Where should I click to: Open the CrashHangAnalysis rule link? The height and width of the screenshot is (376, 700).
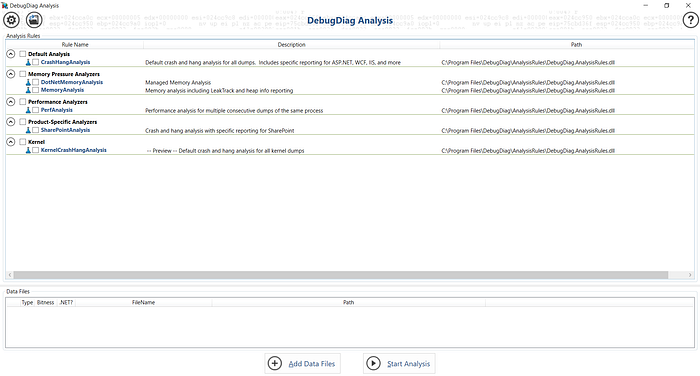65,62
